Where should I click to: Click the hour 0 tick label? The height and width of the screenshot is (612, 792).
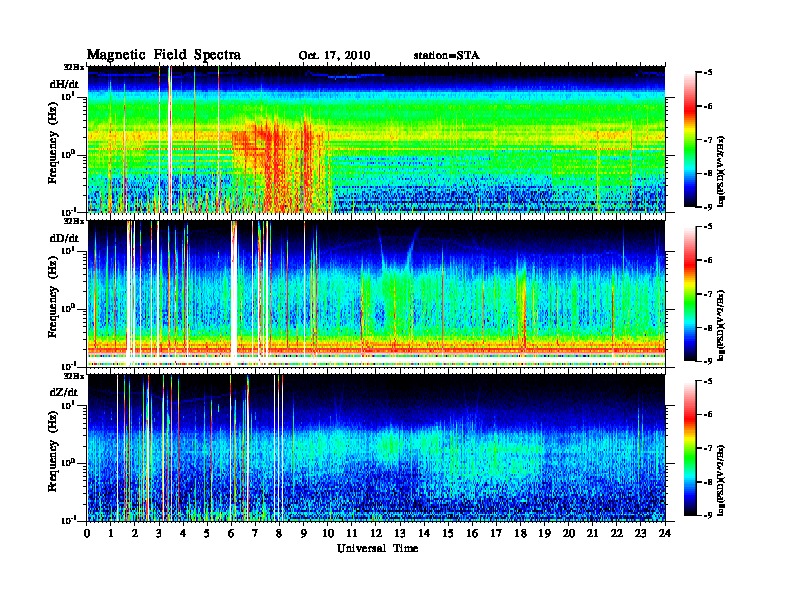pos(87,534)
